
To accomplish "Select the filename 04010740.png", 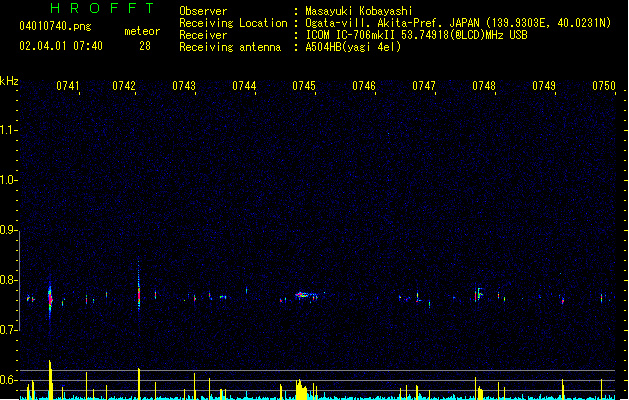I will click(55, 26).
